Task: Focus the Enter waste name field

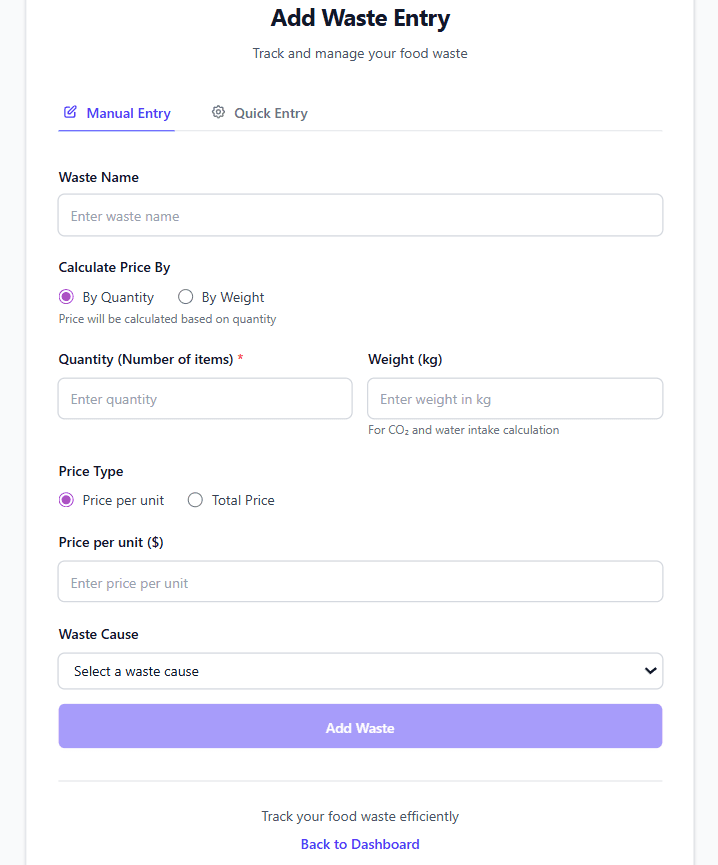Action: [360, 216]
